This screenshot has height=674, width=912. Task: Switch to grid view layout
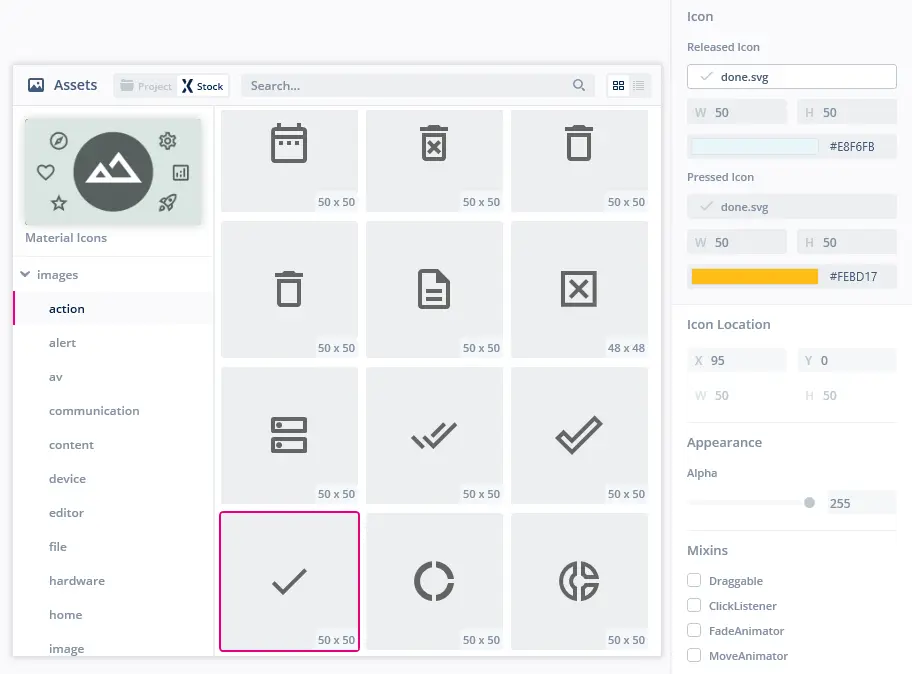coord(618,86)
